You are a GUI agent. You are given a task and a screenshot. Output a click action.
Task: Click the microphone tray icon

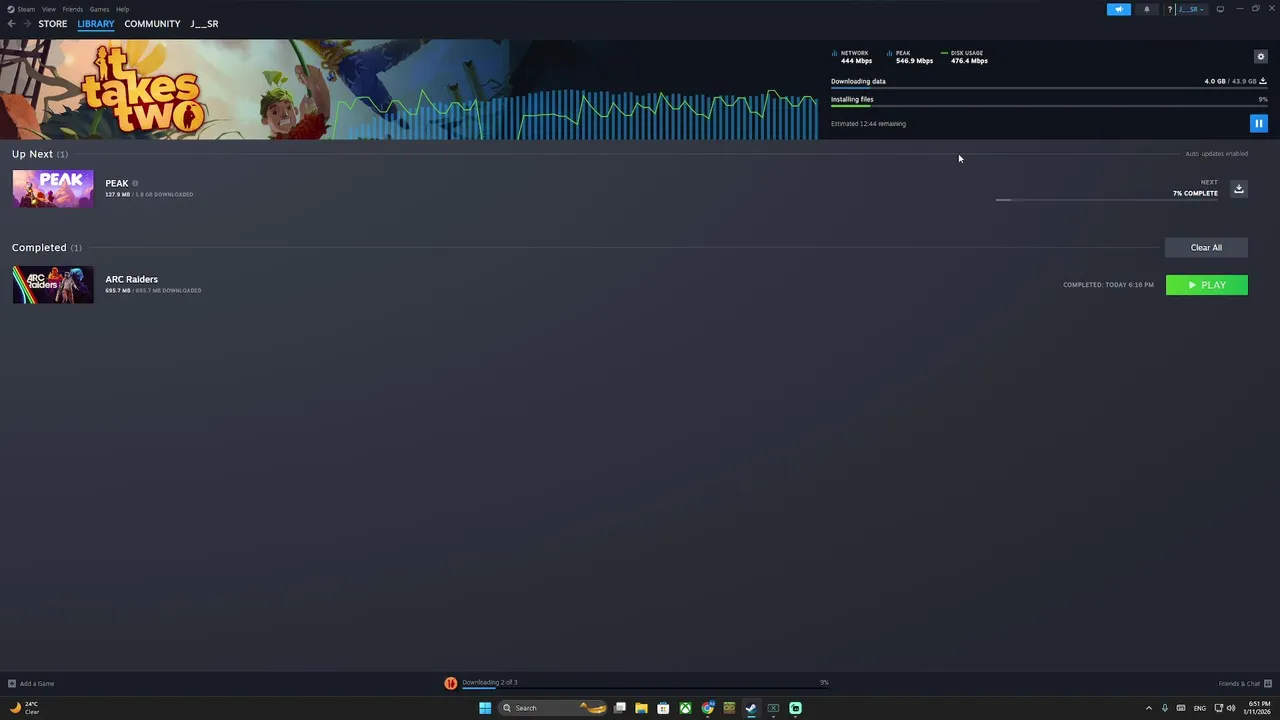coord(1165,708)
